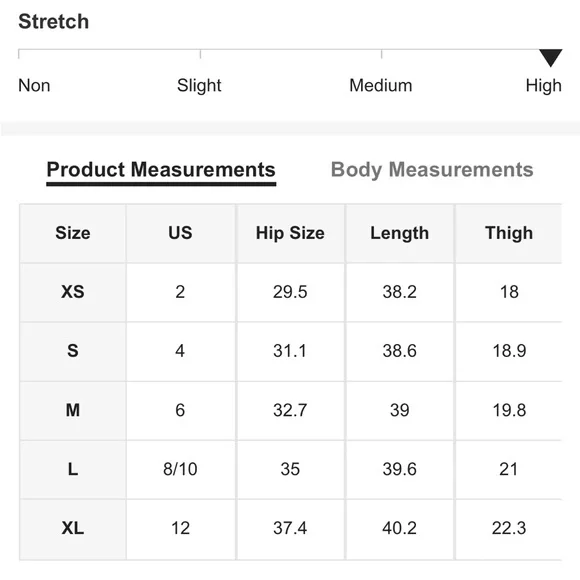This screenshot has width=580, height=580.
Task: Select the L size row header
Action: coord(72,469)
